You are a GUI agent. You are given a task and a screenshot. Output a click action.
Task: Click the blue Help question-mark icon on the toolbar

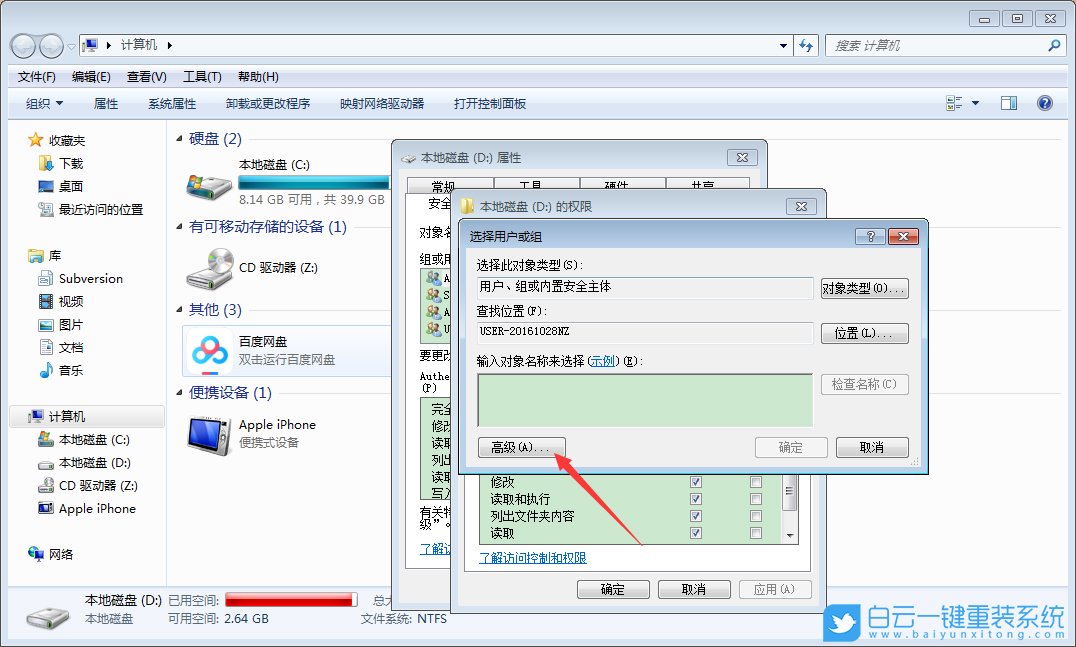point(1045,102)
